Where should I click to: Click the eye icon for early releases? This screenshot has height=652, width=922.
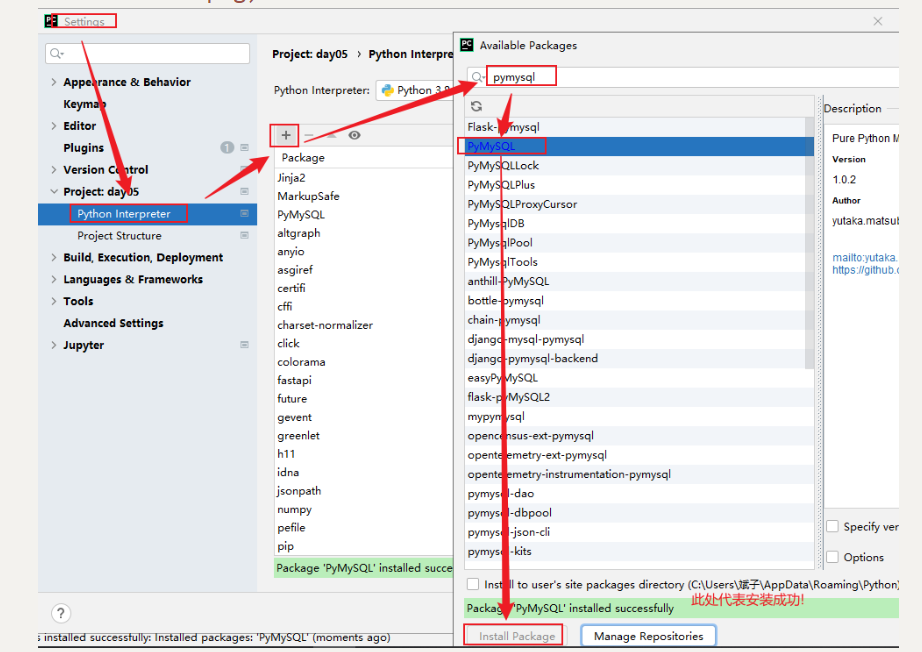(354, 135)
